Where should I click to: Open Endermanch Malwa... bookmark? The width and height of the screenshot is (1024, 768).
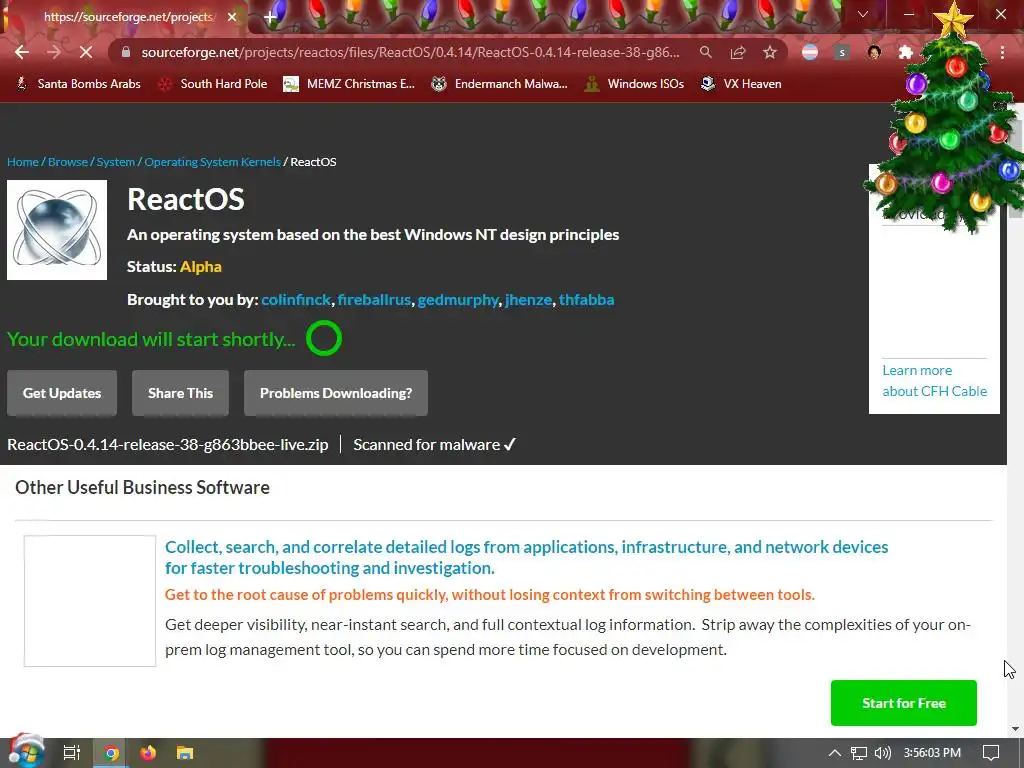coord(499,84)
